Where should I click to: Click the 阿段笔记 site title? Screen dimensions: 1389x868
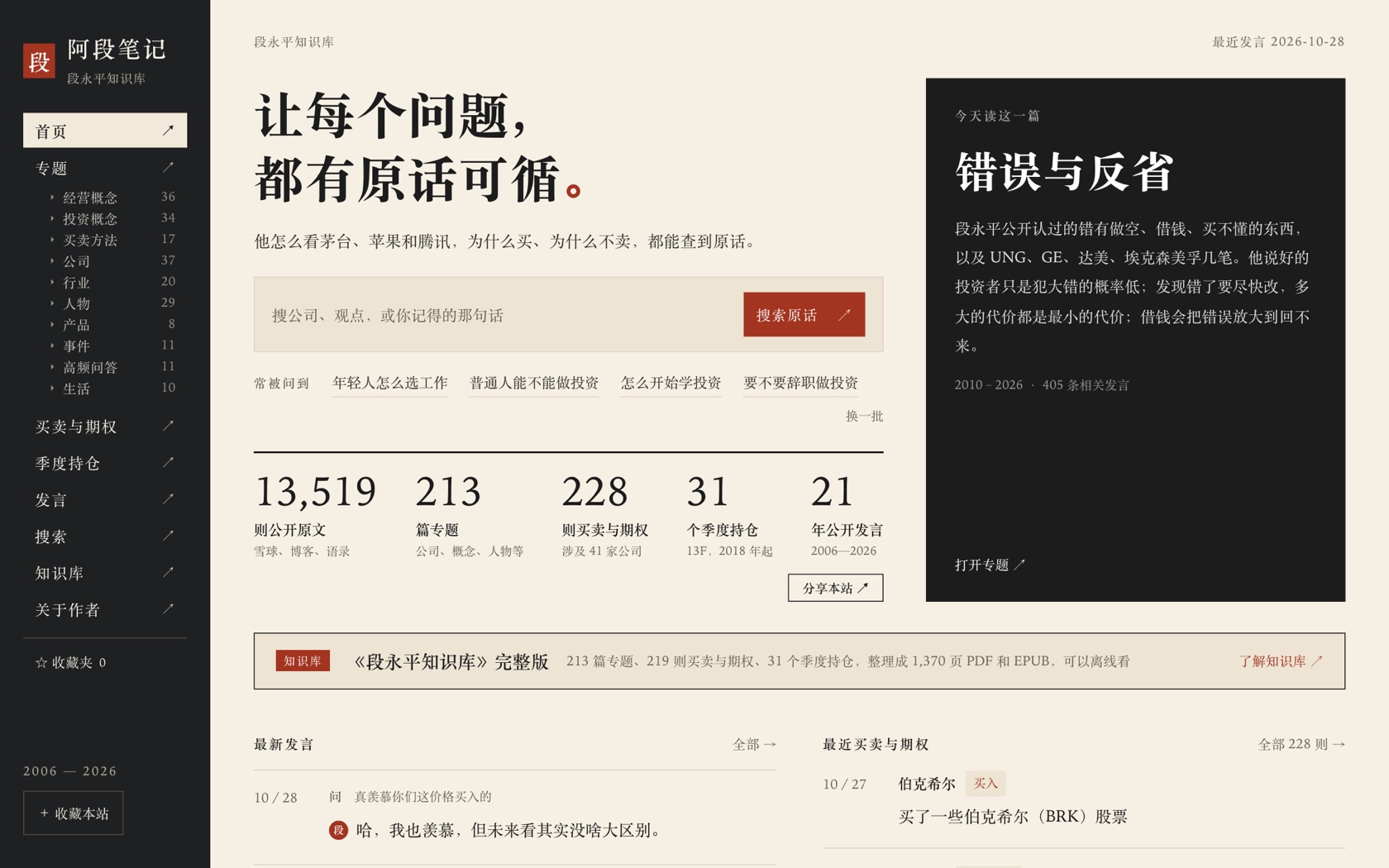click(117, 50)
